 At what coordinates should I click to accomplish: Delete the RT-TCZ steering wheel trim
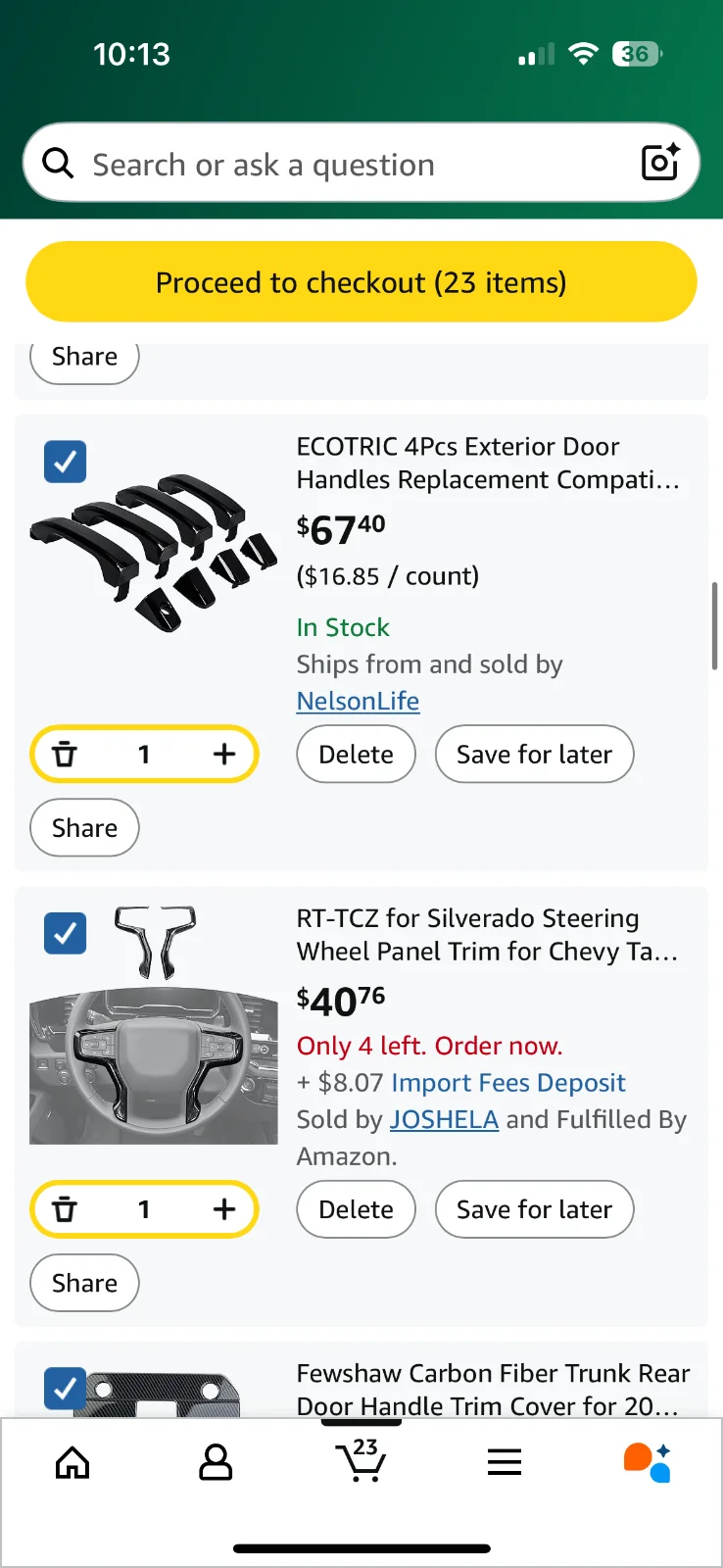point(356,1209)
